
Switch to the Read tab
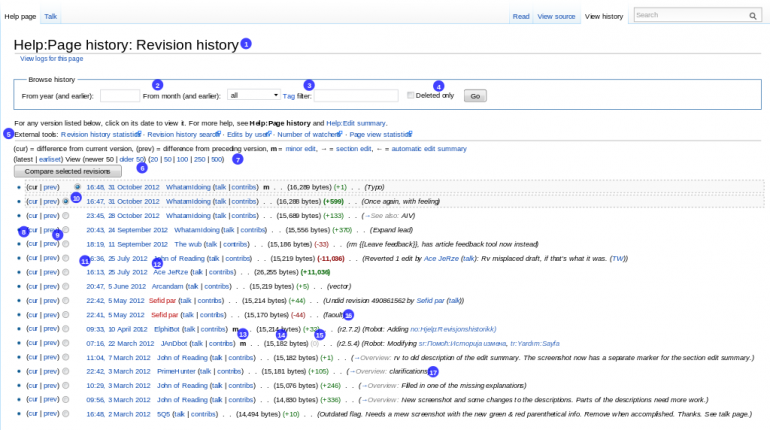(521, 16)
